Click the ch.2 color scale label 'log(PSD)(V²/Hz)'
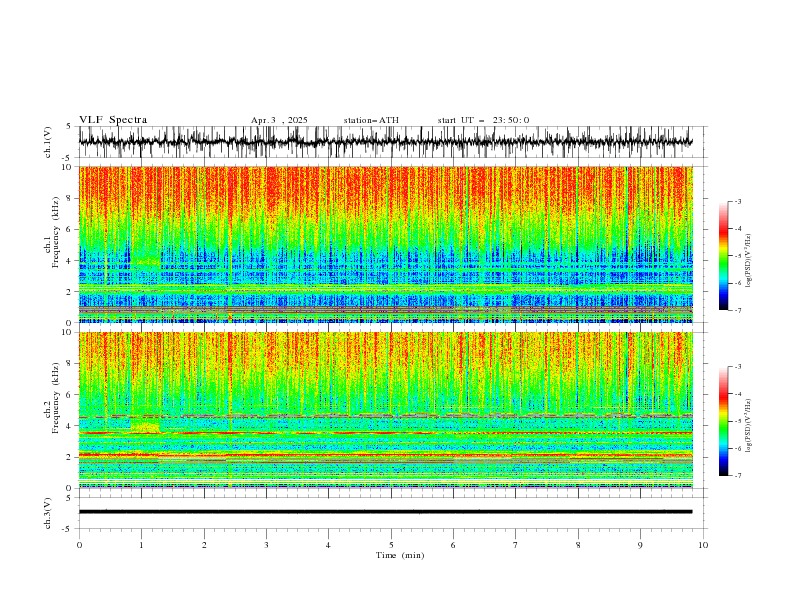The width and height of the screenshot is (792, 612). point(748,426)
